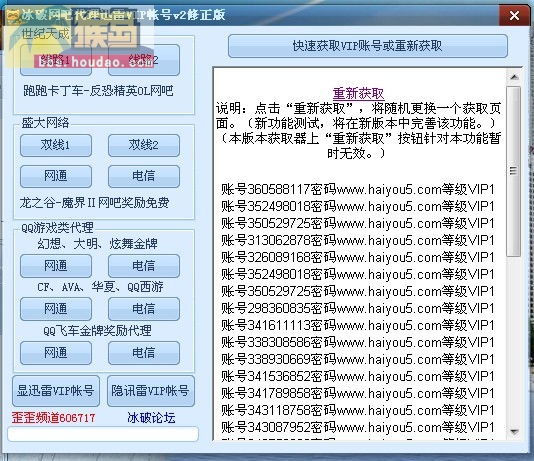Select account line 账号298360835
This screenshot has width=534, height=461.
pyautogui.click(x=358, y=308)
